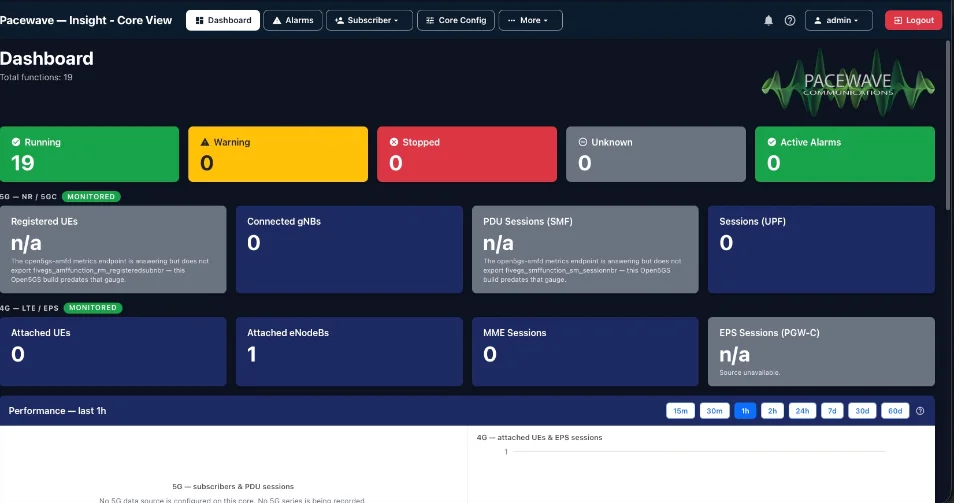The height and width of the screenshot is (503, 954).
Task: Set performance range to 30m
Action: coord(714,411)
